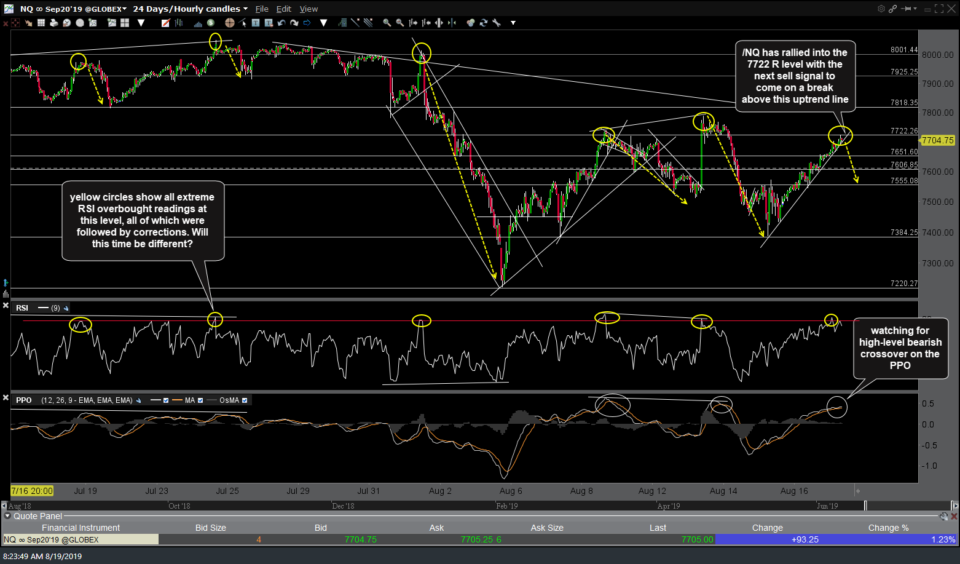Open the small overflow arrow at toolbar end
The width and height of the screenshot is (960, 564).
coord(513,23)
